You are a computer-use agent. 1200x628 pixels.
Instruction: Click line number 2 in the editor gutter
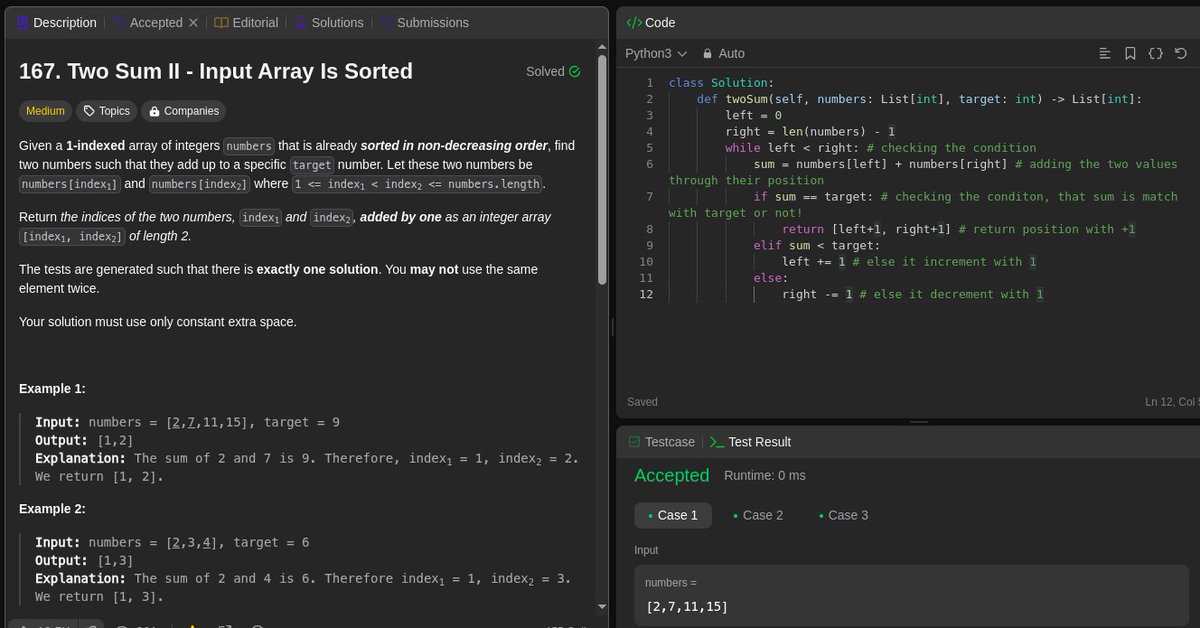pos(649,99)
